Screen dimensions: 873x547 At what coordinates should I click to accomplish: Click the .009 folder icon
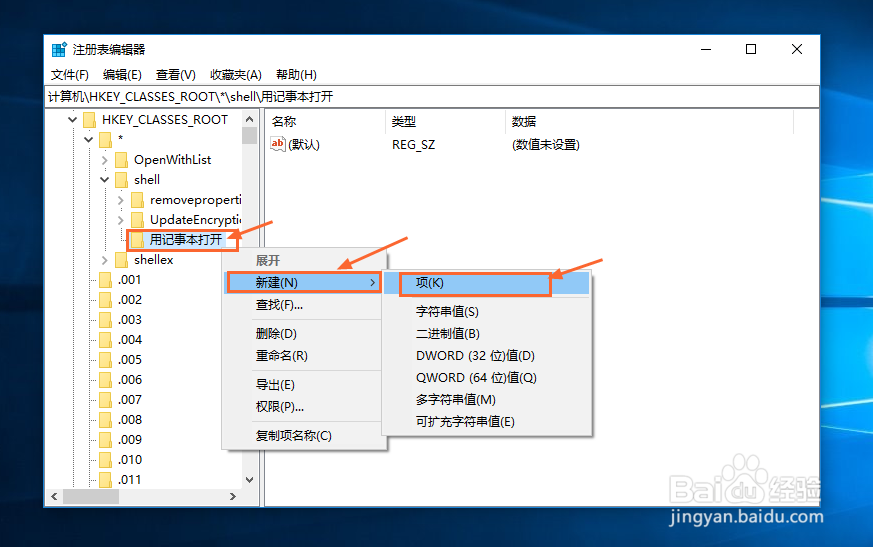[x=105, y=441]
